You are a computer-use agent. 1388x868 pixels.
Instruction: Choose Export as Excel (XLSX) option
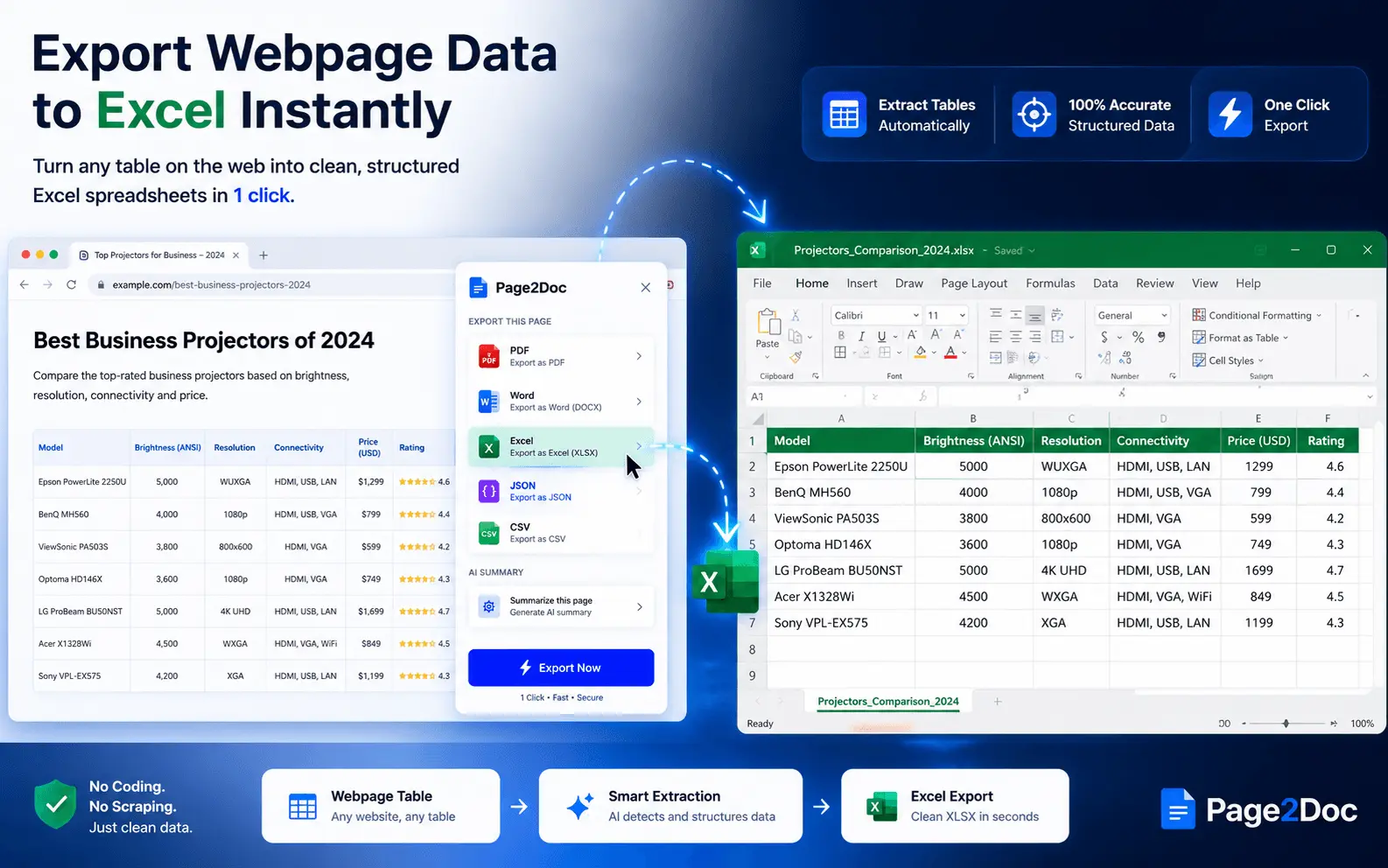(561, 447)
